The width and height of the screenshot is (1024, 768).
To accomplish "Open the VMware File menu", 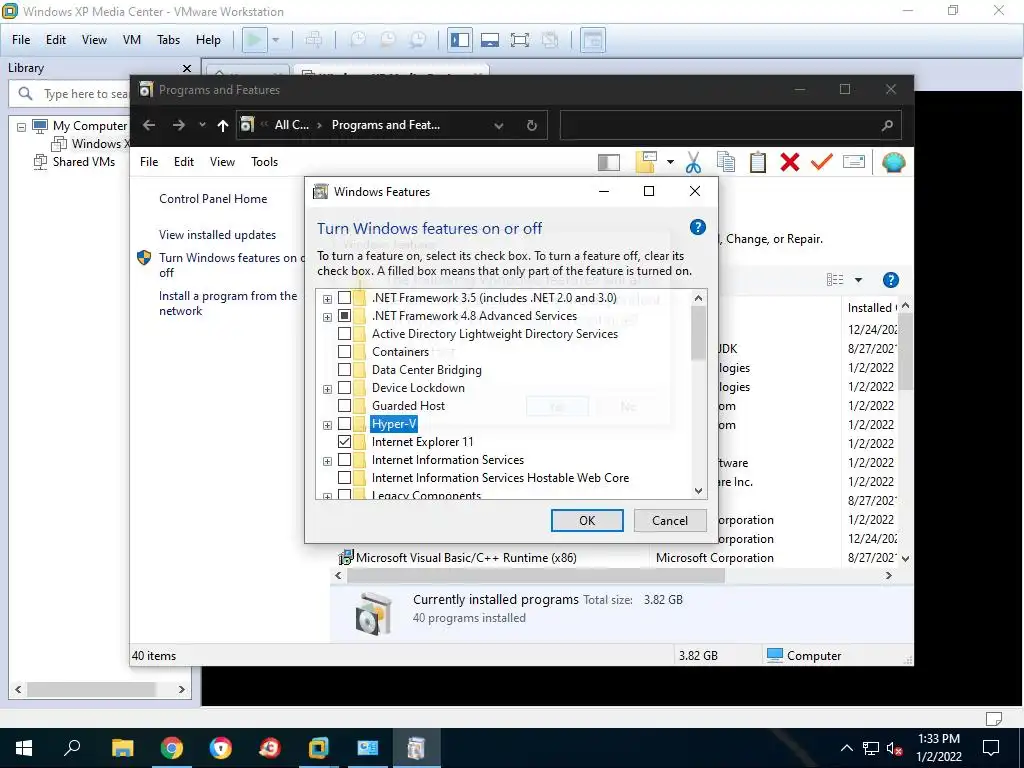I will tap(21, 40).
